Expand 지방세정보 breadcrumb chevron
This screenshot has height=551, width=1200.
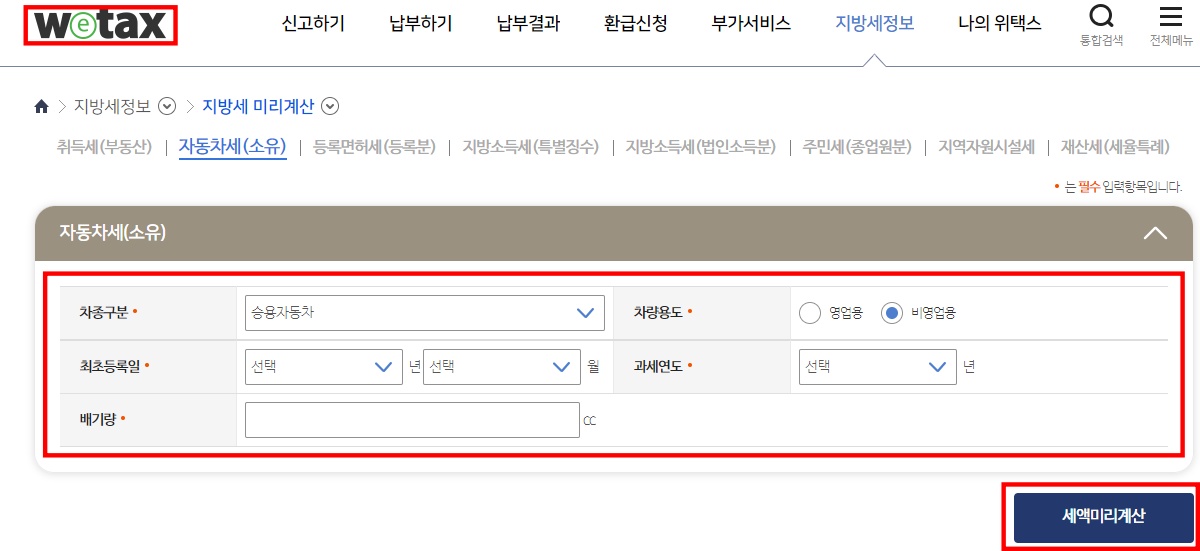pos(168,106)
